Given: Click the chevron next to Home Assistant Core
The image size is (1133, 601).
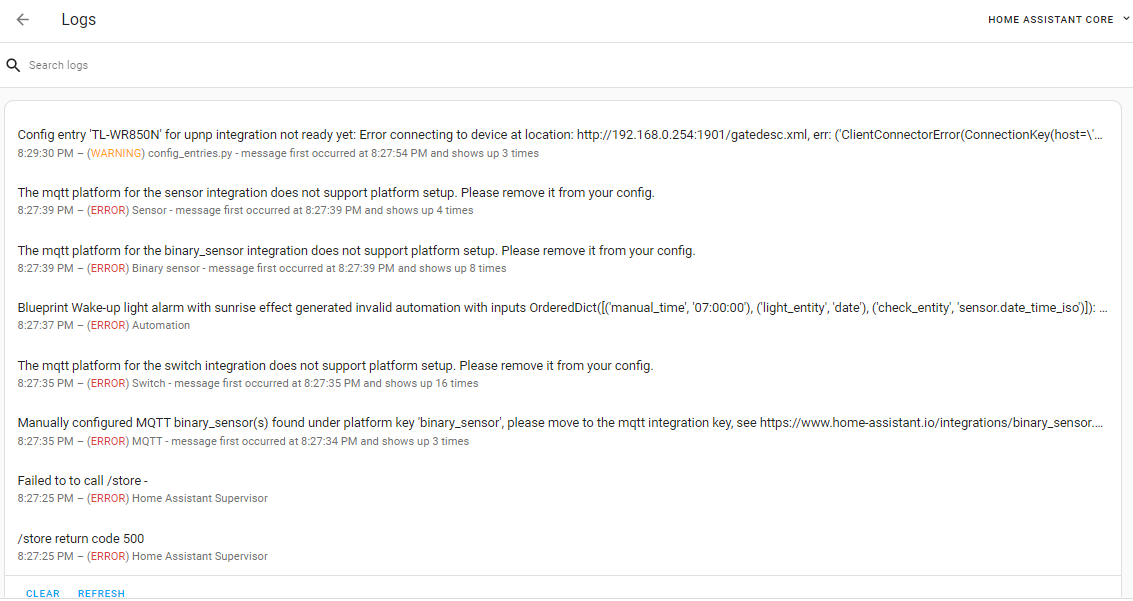Looking at the screenshot, I should click(1126, 19).
